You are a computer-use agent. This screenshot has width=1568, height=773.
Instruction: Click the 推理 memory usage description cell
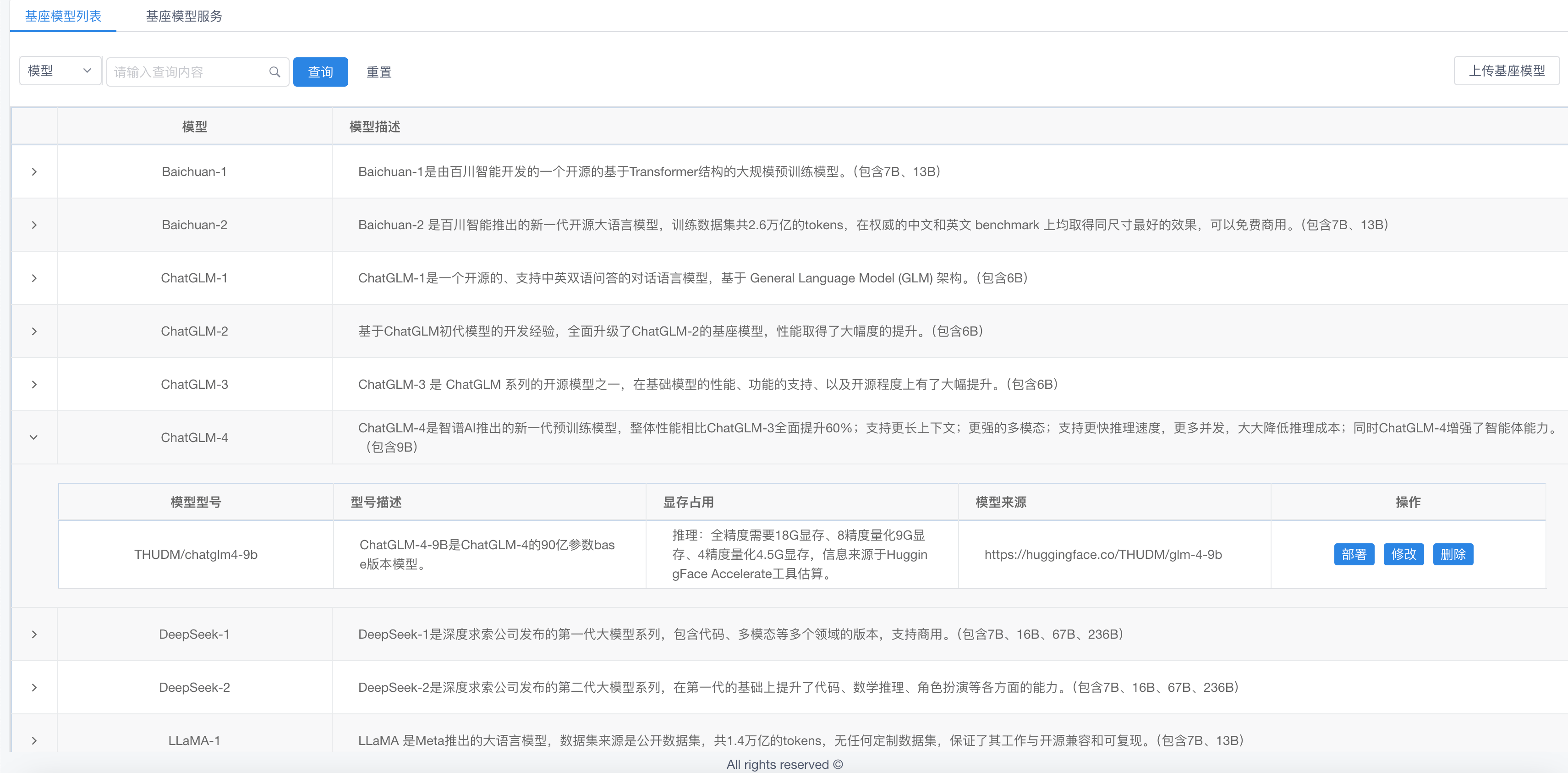coord(802,554)
